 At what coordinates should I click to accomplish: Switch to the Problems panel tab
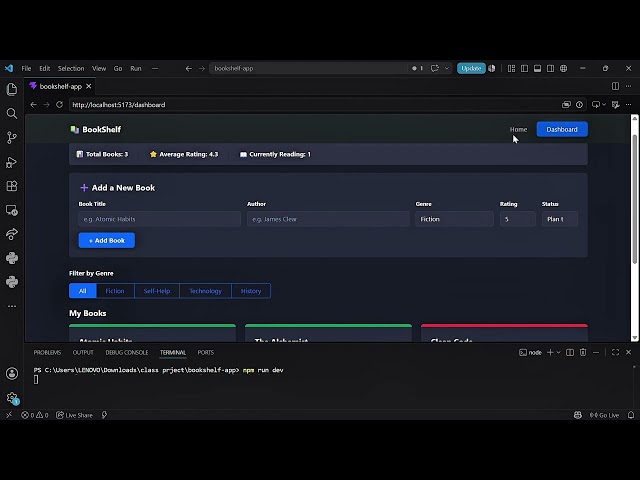47,352
